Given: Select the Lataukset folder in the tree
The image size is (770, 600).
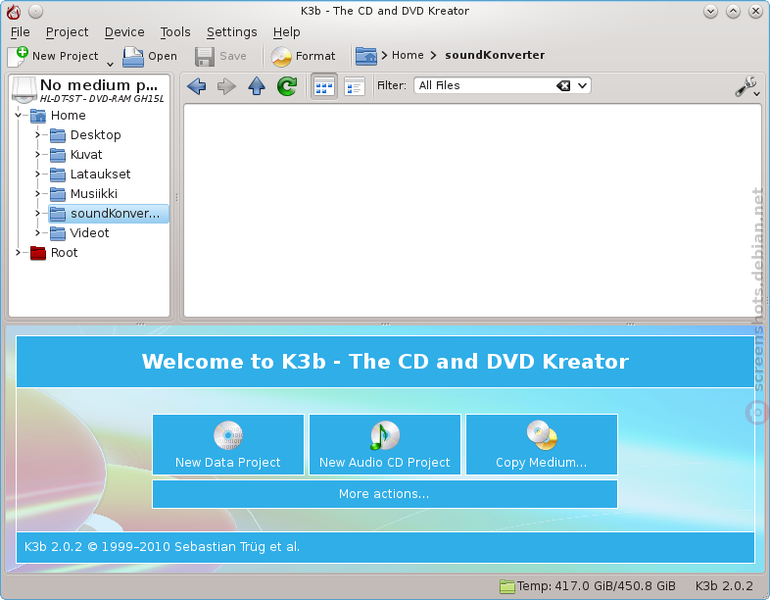Looking at the screenshot, I should pos(90,174).
